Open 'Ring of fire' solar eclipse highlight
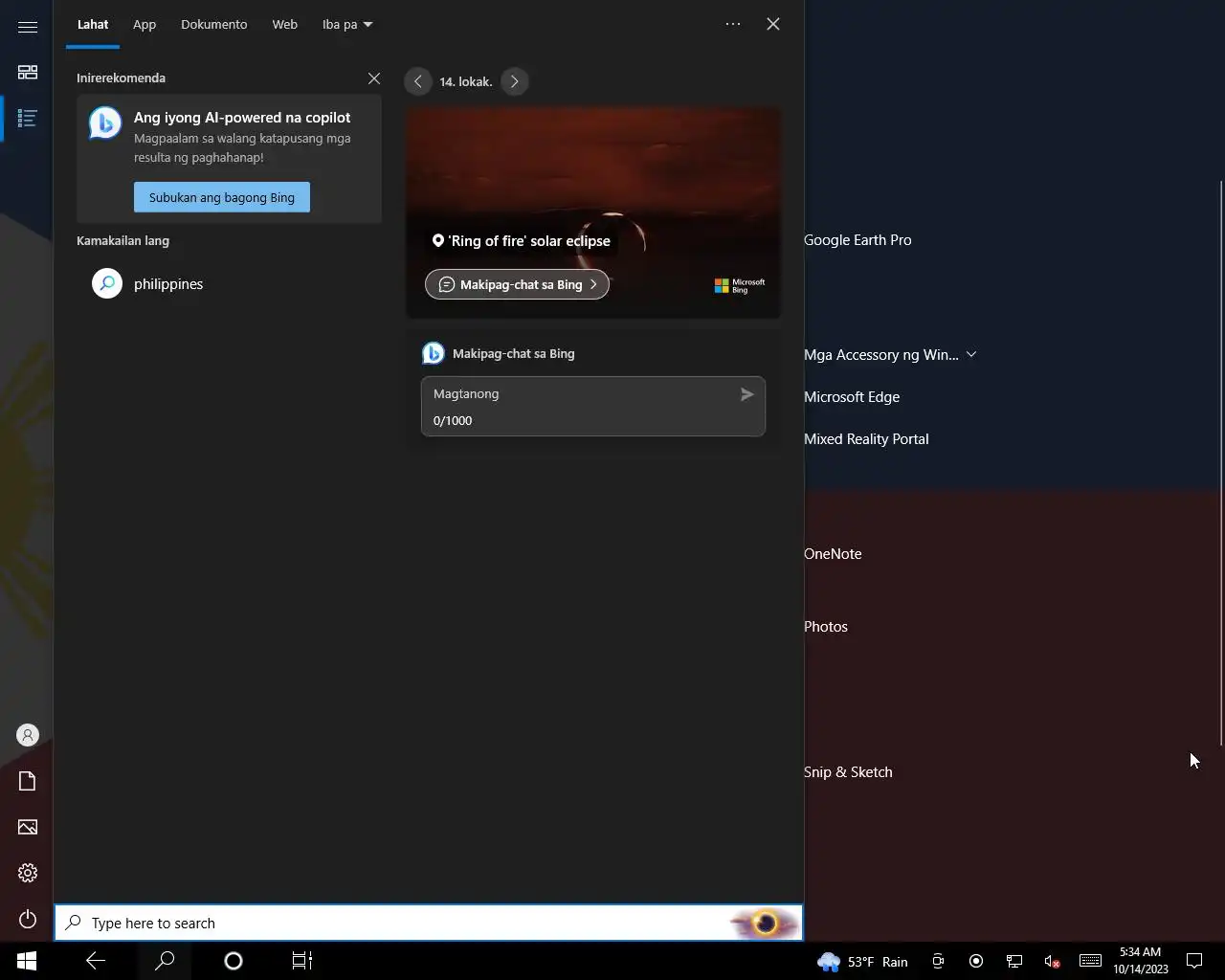Screen dimensions: 1225x980 [x=522, y=241]
